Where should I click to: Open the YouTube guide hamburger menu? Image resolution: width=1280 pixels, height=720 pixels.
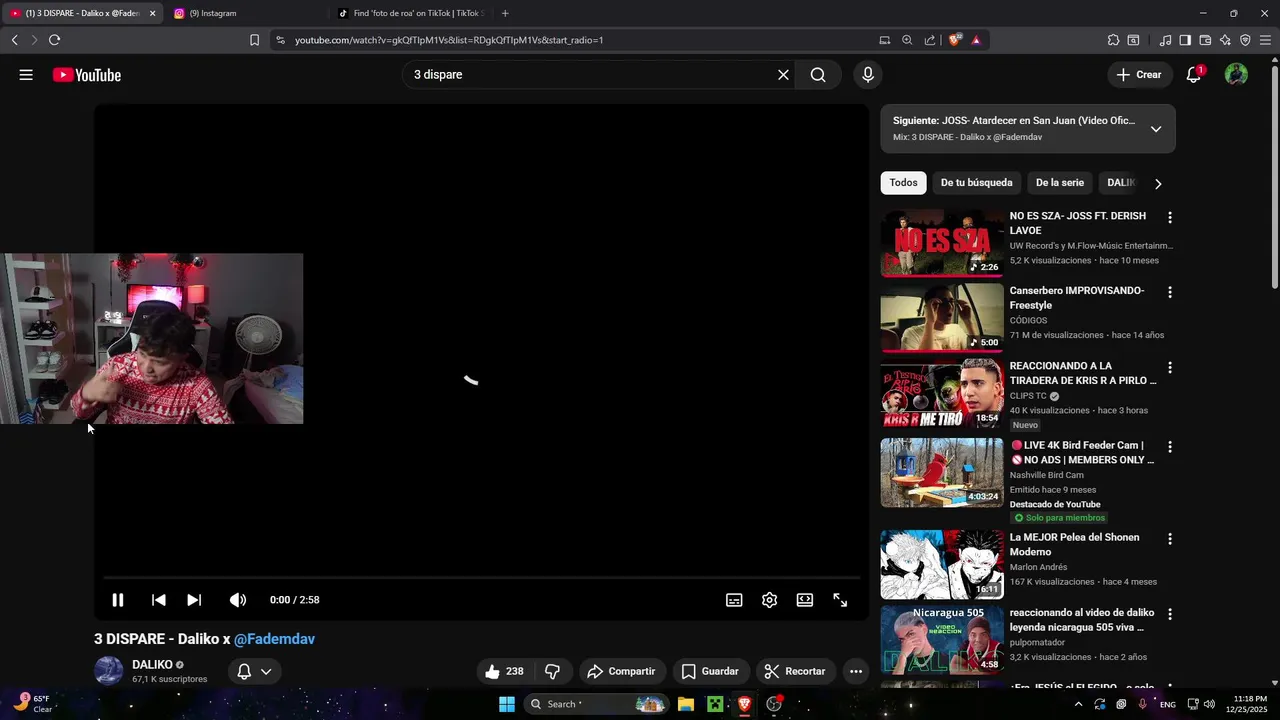click(x=26, y=75)
